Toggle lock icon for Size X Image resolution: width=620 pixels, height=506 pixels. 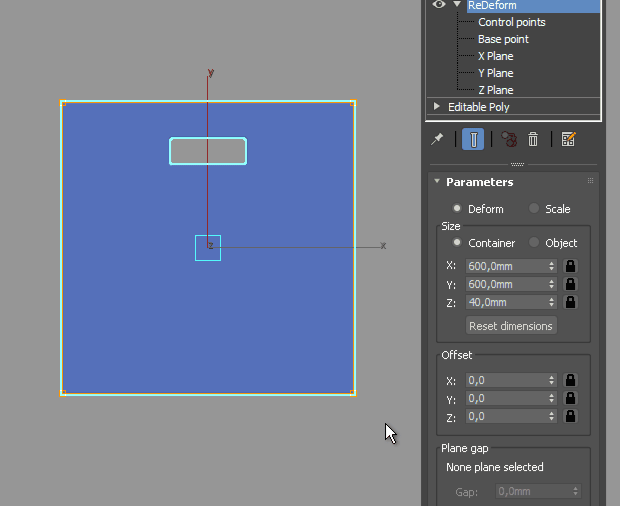pos(570,266)
